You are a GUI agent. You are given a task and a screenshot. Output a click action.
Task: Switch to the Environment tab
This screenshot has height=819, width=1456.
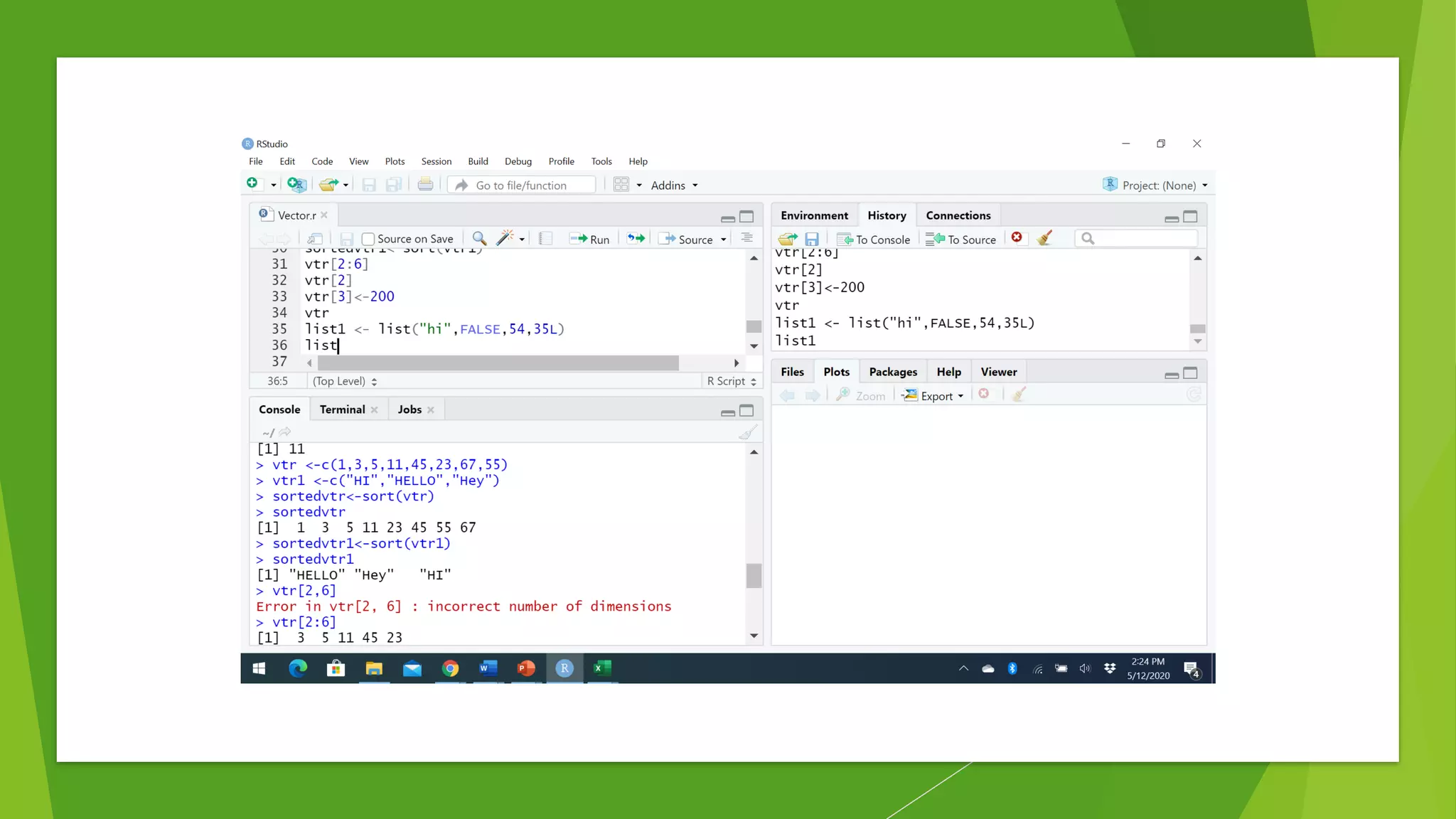click(814, 215)
